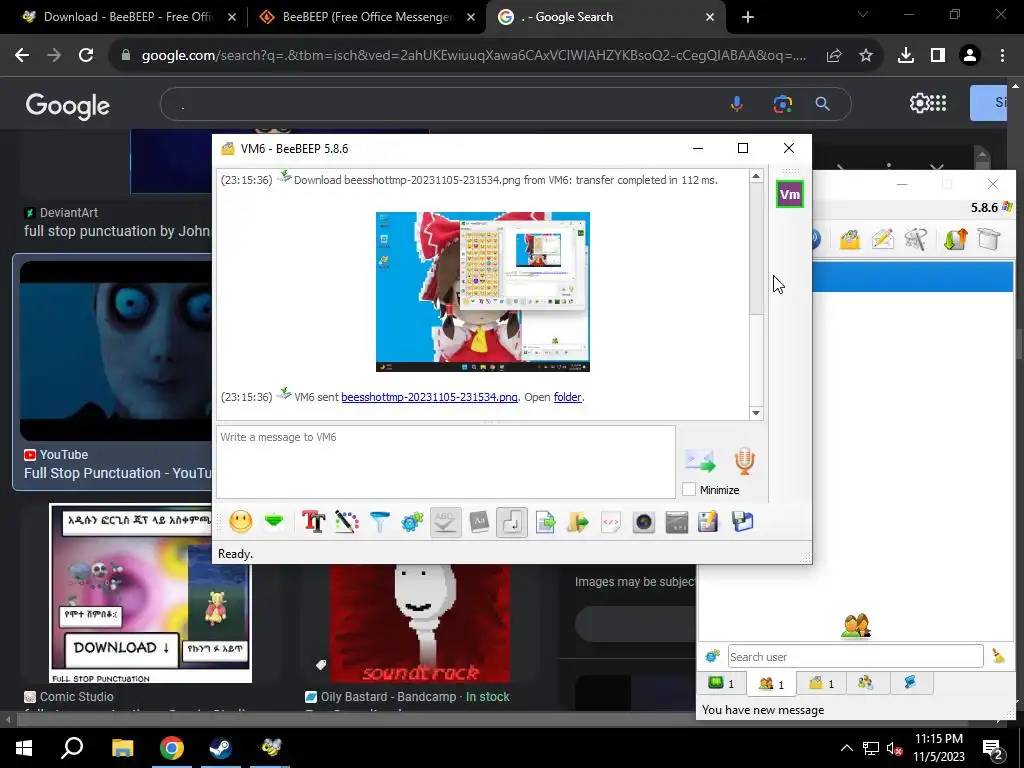1024x768 pixels.
Task: Click the trash bin icon in main window
Action: pyautogui.click(x=989, y=238)
